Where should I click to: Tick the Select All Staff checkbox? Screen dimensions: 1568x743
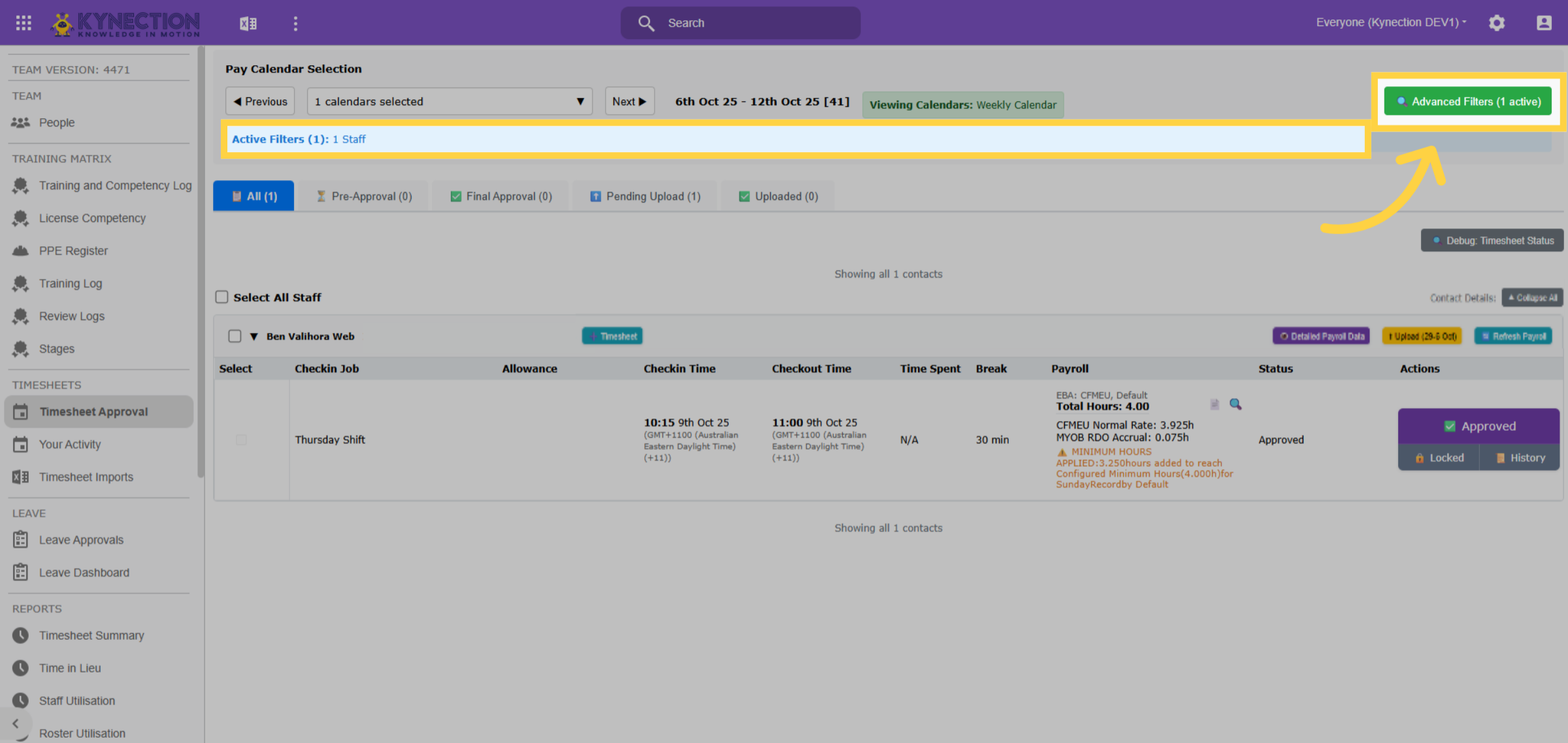click(222, 297)
